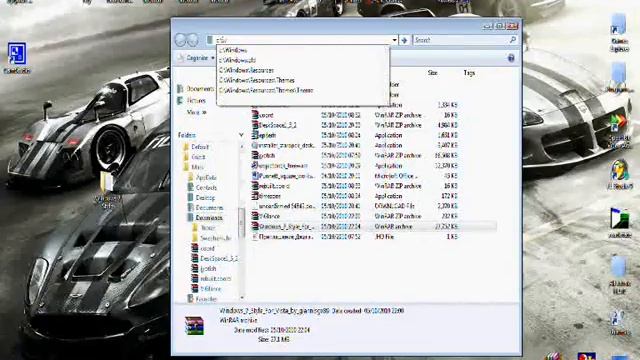This screenshot has height=360, width=640.
Task: Select the Contacts item in folder tree
Action: tap(206, 187)
